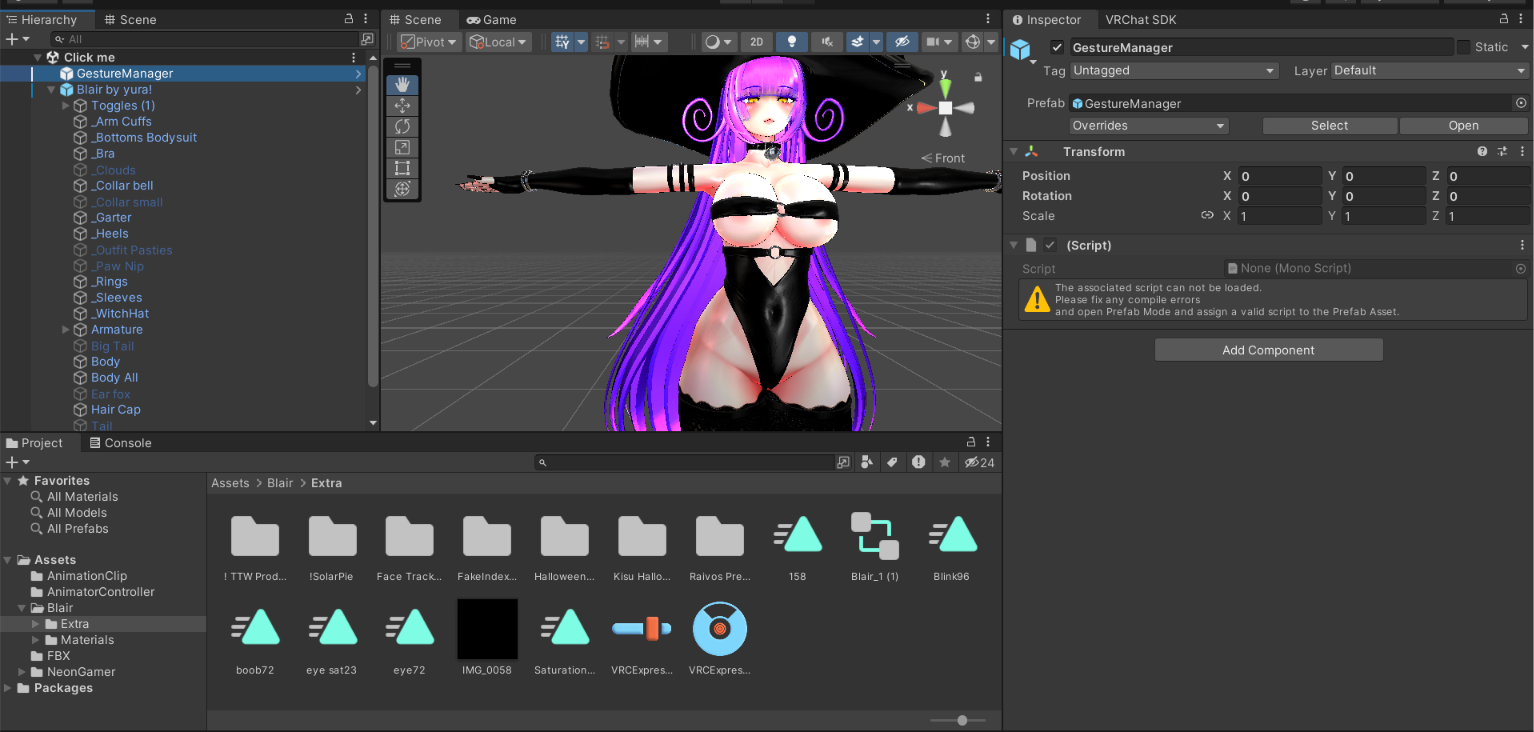The width and height of the screenshot is (1534, 732).
Task: Open search in Hierarchy window icon
Action: pos(367,39)
